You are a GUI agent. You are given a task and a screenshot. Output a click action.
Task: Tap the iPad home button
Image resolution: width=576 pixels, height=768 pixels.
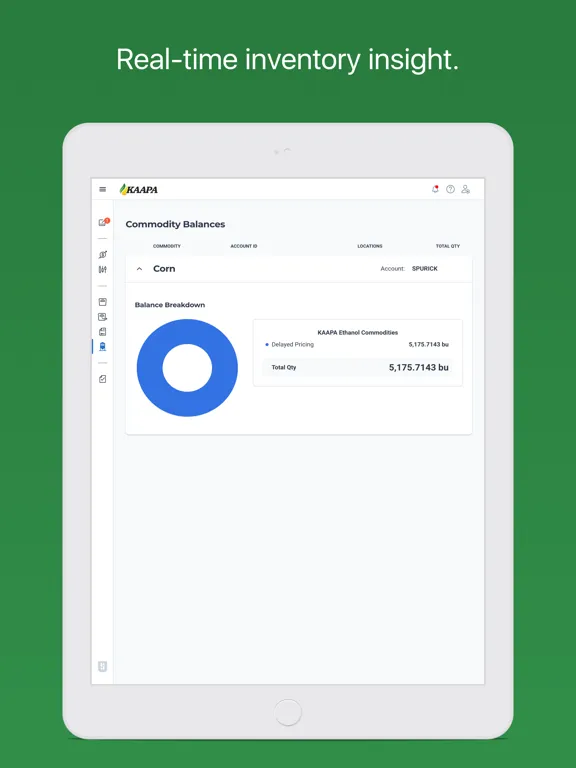point(288,712)
